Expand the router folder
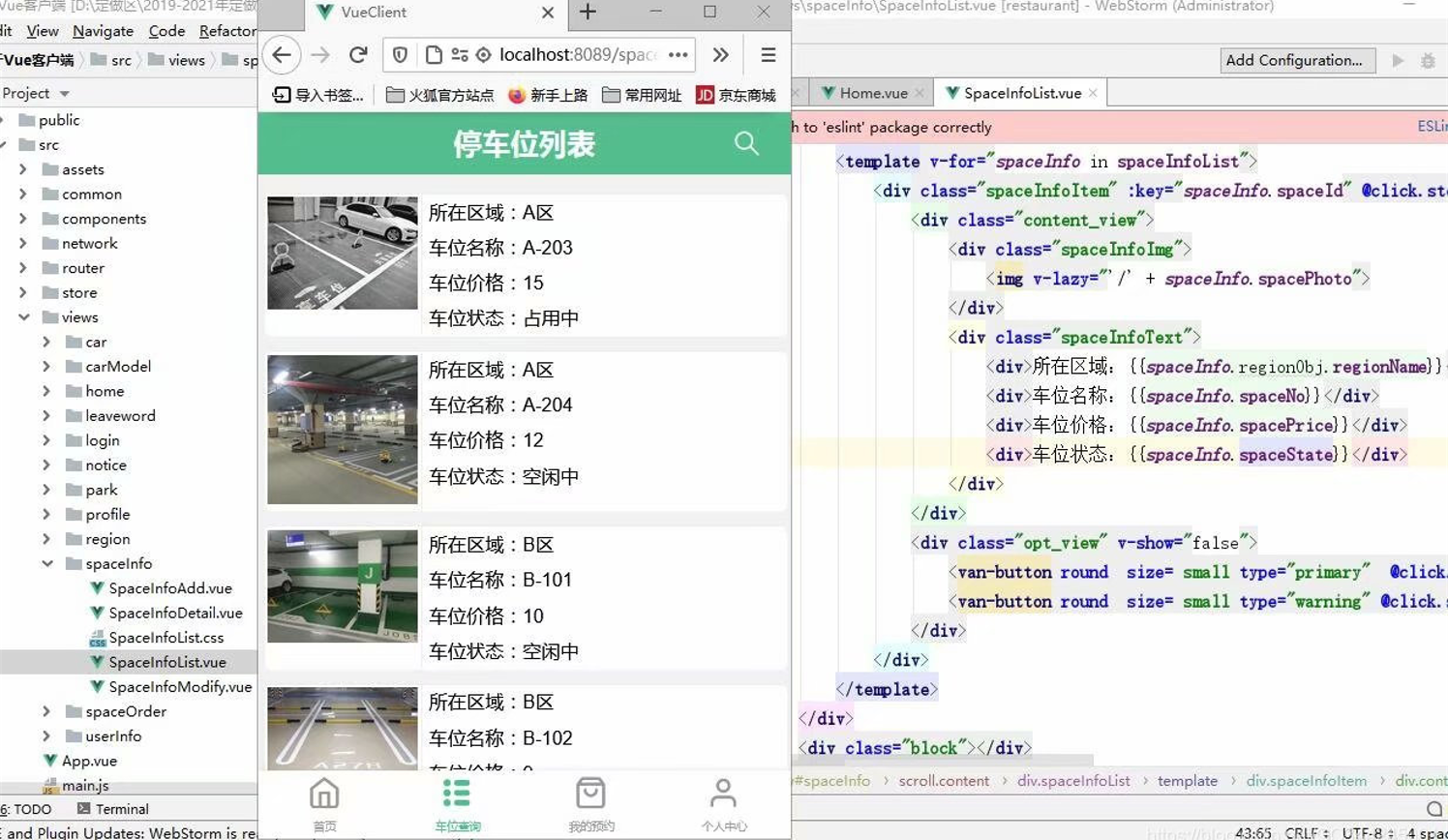 tap(23, 268)
